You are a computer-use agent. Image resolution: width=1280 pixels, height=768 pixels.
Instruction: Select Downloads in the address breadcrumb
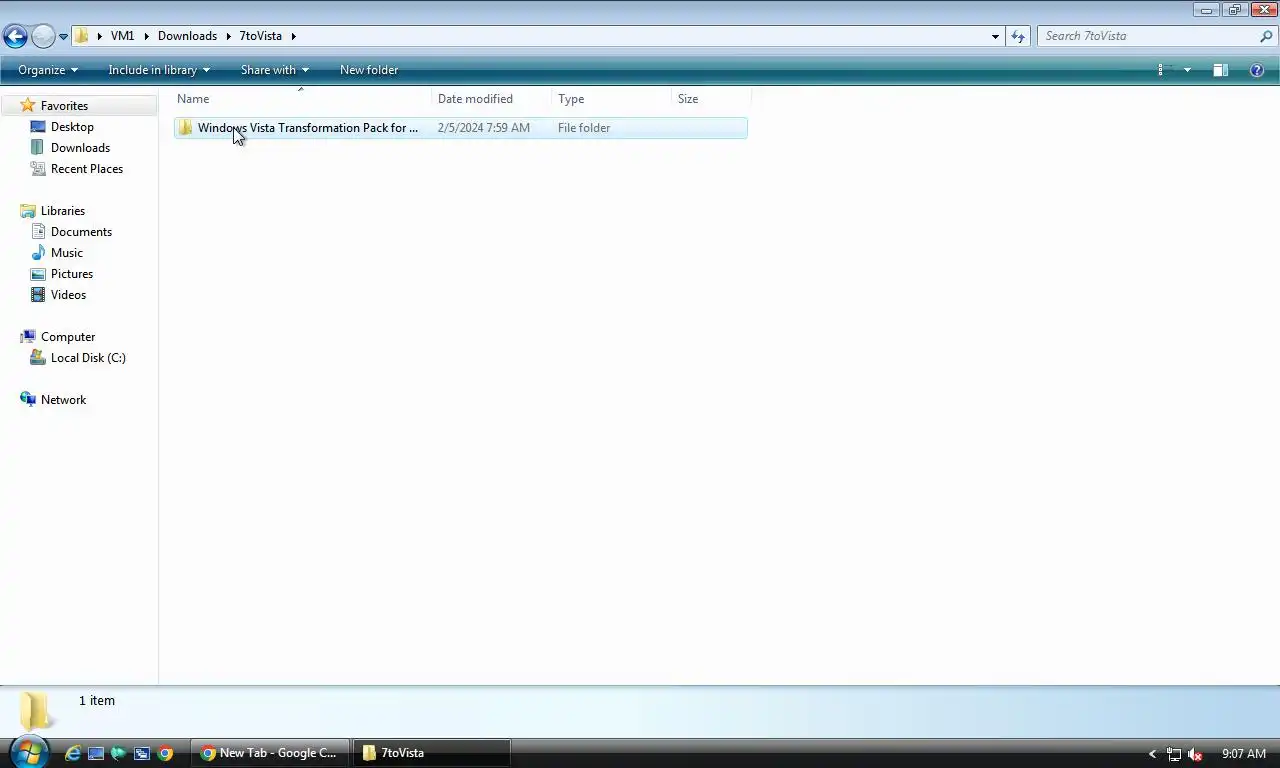(x=187, y=36)
